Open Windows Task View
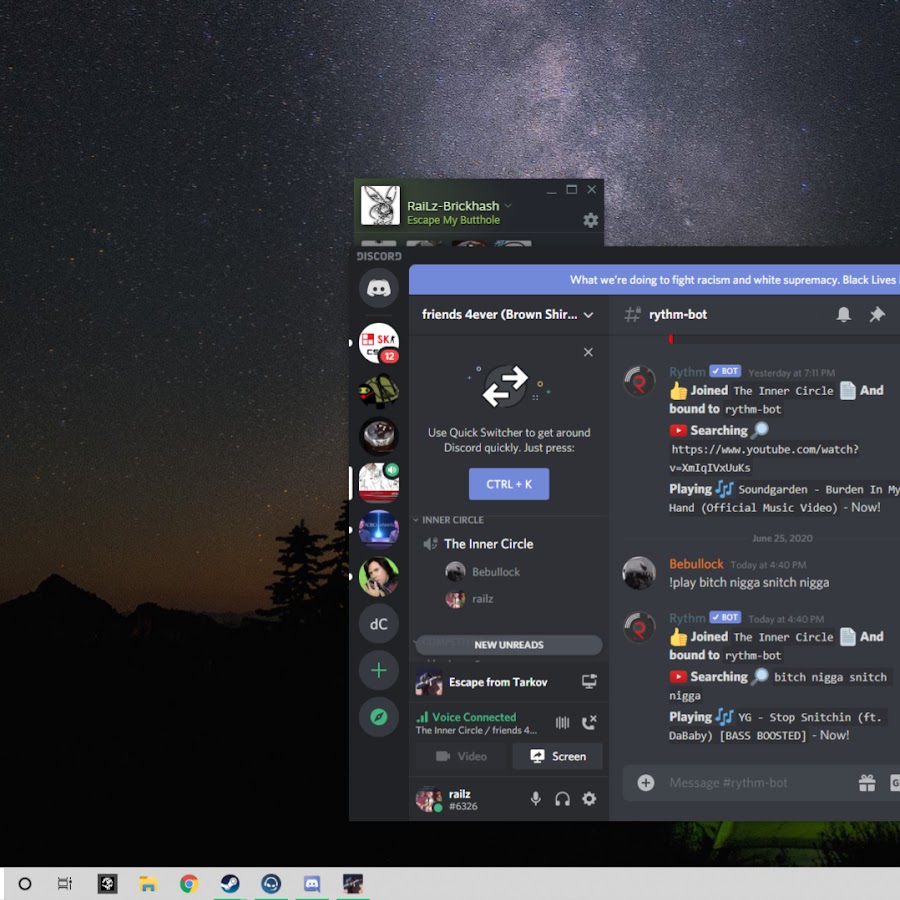The width and height of the screenshot is (900, 900). pyautogui.click(x=65, y=883)
